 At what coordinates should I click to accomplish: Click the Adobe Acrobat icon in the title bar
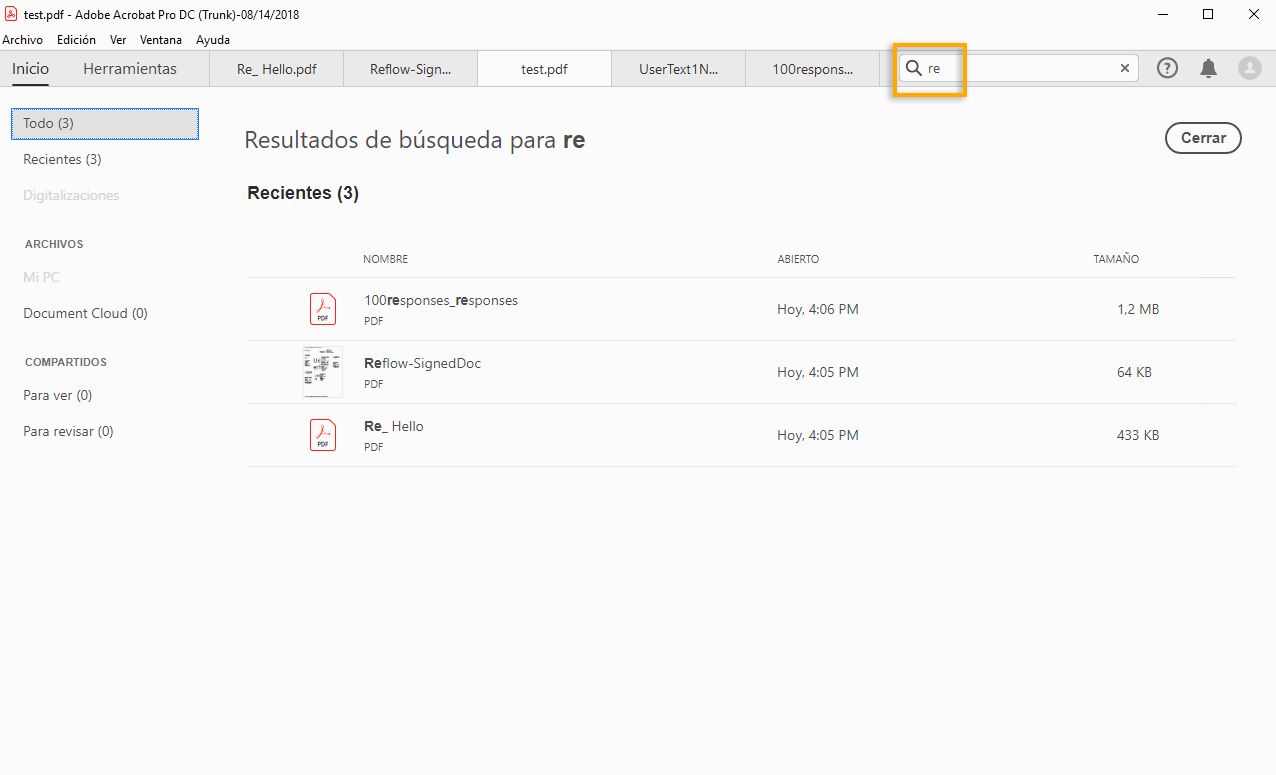(11, 15)
